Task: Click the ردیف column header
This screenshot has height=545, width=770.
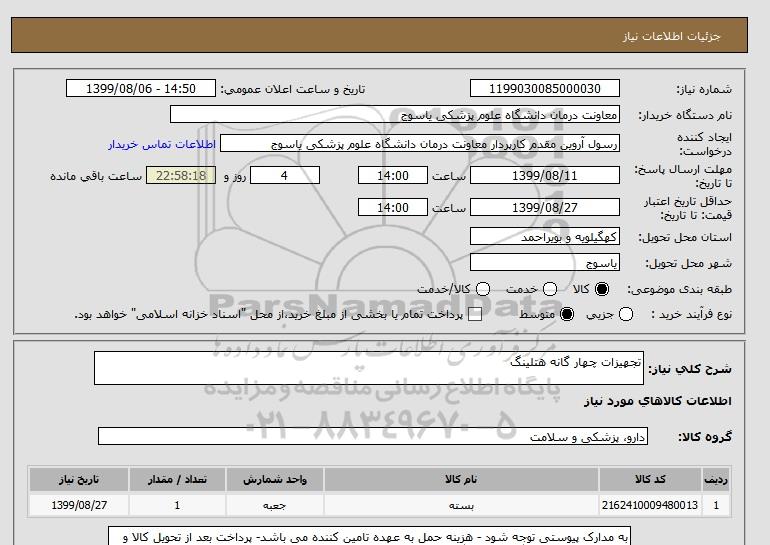Action: [716, 479]
